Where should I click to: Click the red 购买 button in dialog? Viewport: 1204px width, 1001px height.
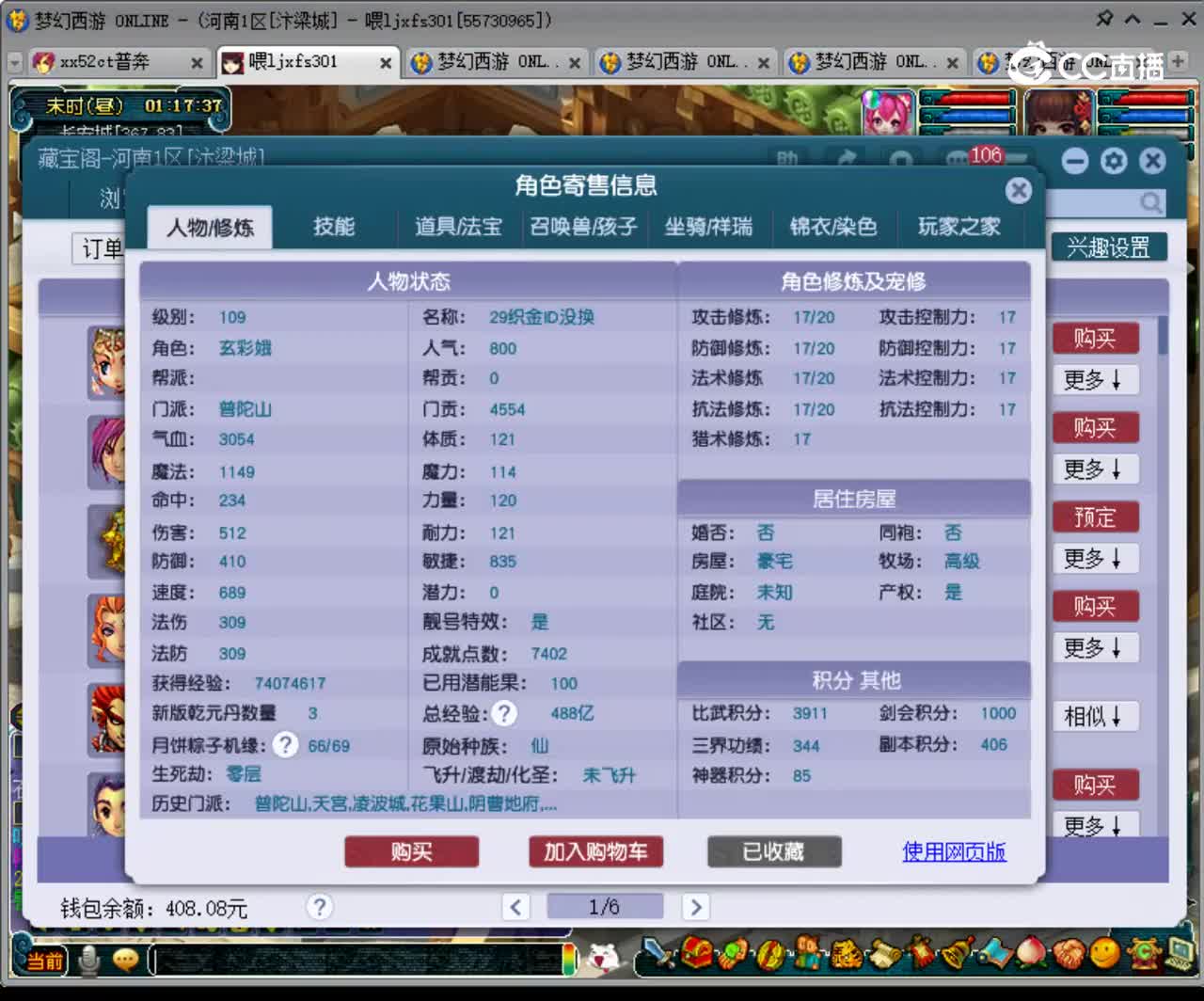(x=412, y=851)
